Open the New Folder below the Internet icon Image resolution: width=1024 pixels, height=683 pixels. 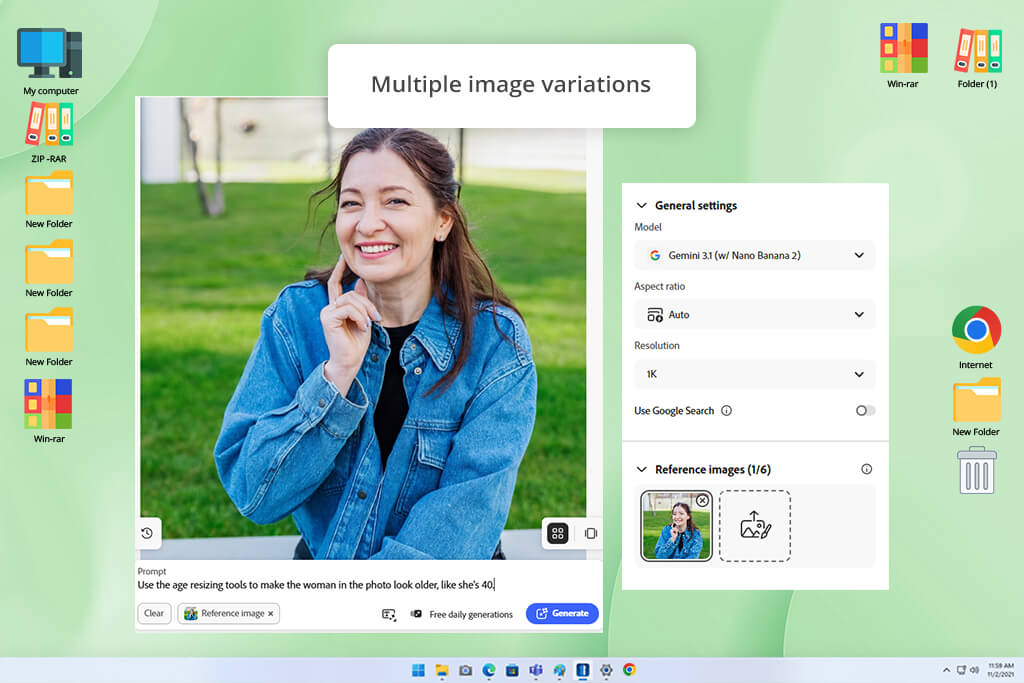(976, 407)
